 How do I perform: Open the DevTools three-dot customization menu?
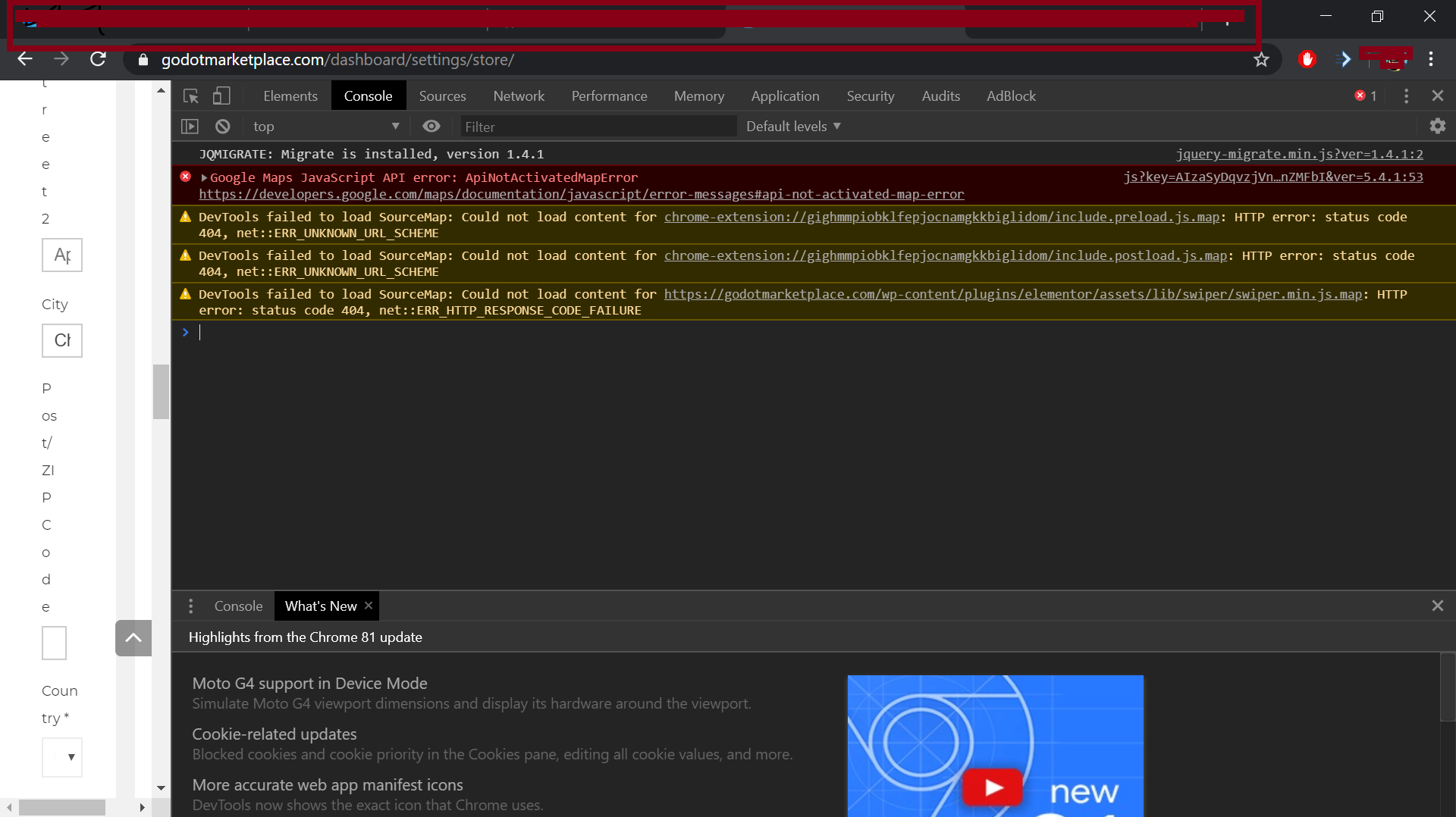1405,95
